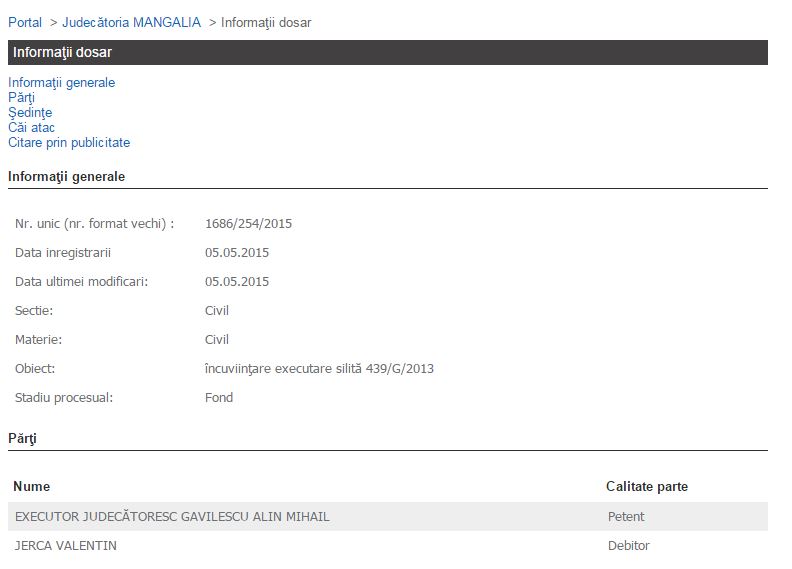Click the bold Informații generale section heading
Image resolution: width=792 pixels, height=569 pixels.
[x=66, y=176]
